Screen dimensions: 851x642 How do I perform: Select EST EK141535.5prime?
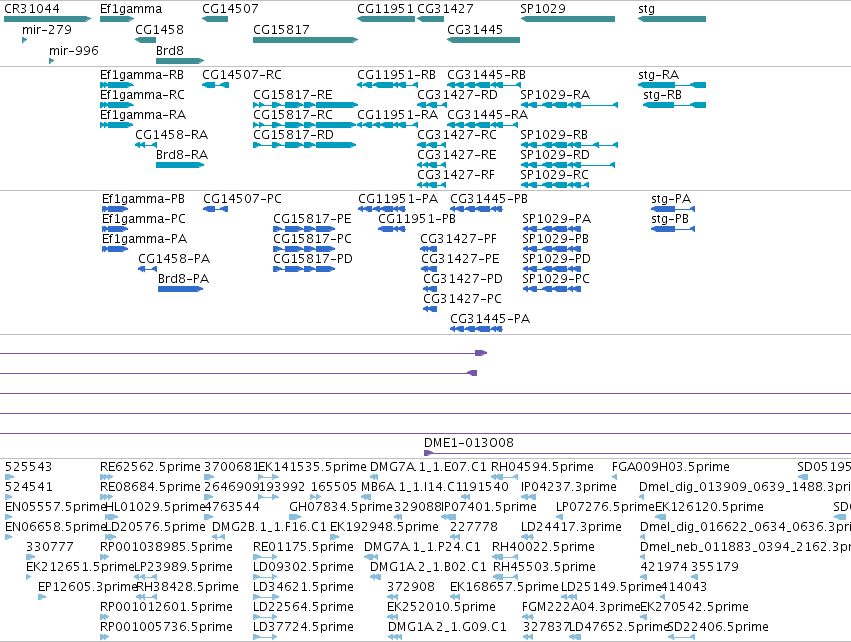(312, 467)
